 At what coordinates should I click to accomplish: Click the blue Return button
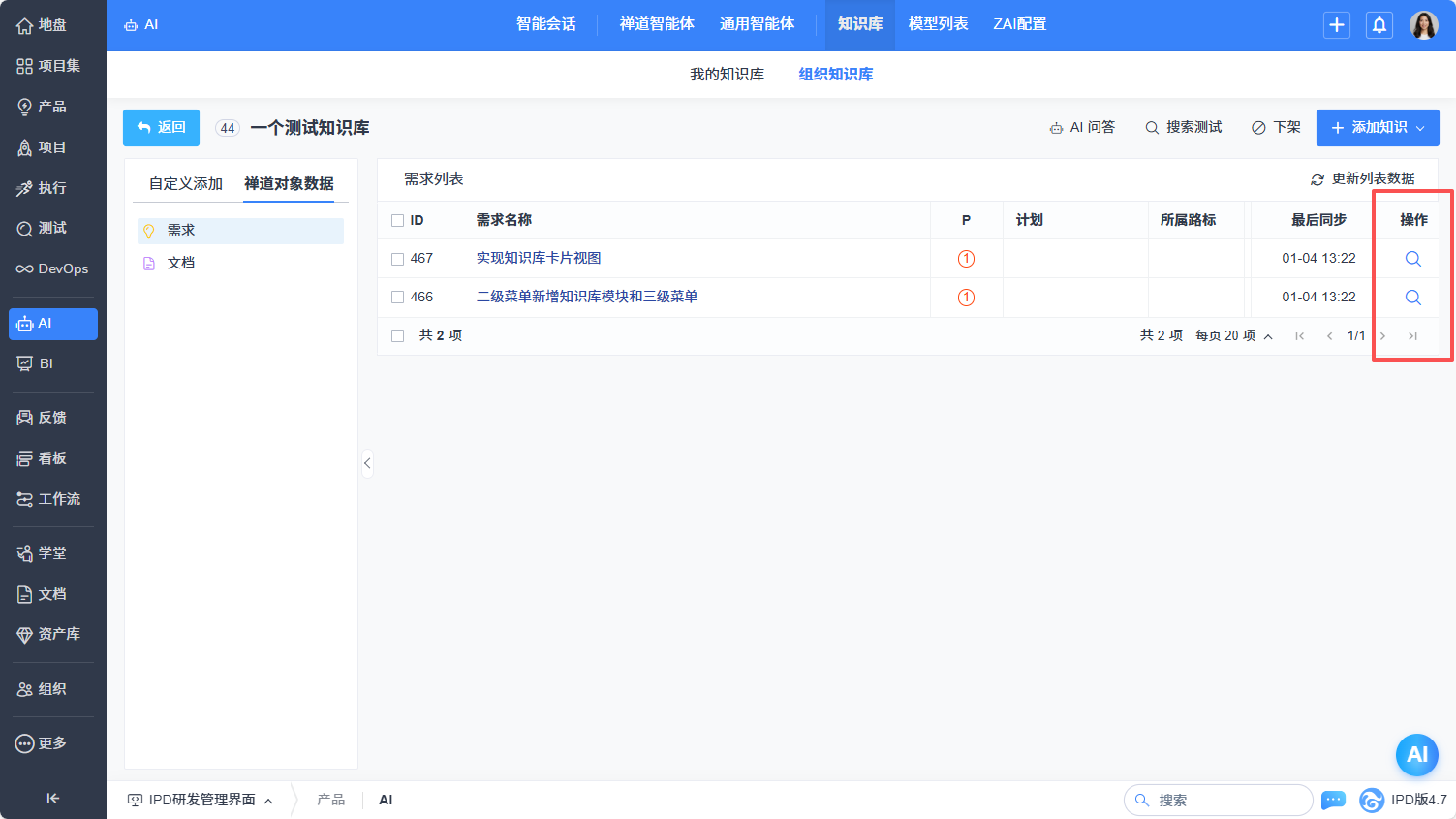(x=161, y=128)
